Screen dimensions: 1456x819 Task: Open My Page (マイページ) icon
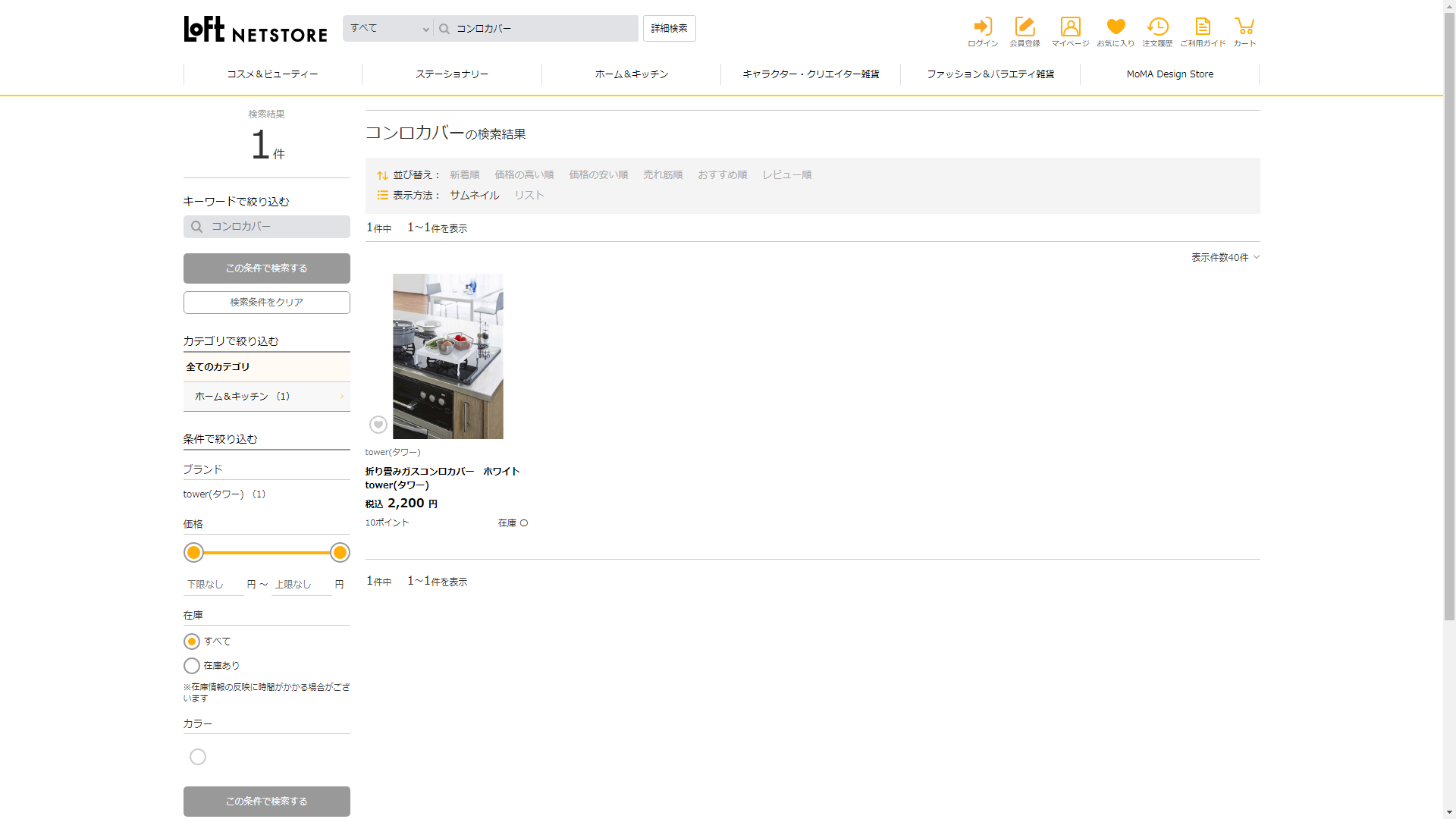pyautogui.click(x=1070, y=27)
